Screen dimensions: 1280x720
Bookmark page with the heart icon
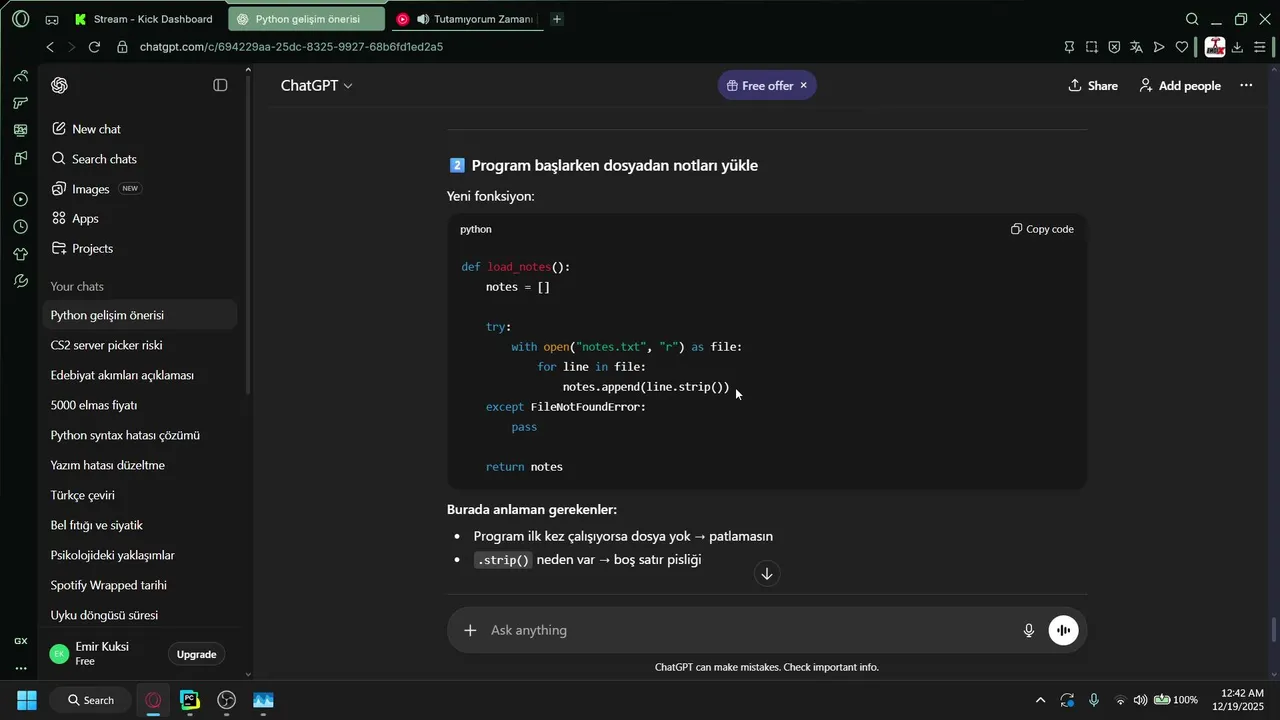pos(1182,47)
